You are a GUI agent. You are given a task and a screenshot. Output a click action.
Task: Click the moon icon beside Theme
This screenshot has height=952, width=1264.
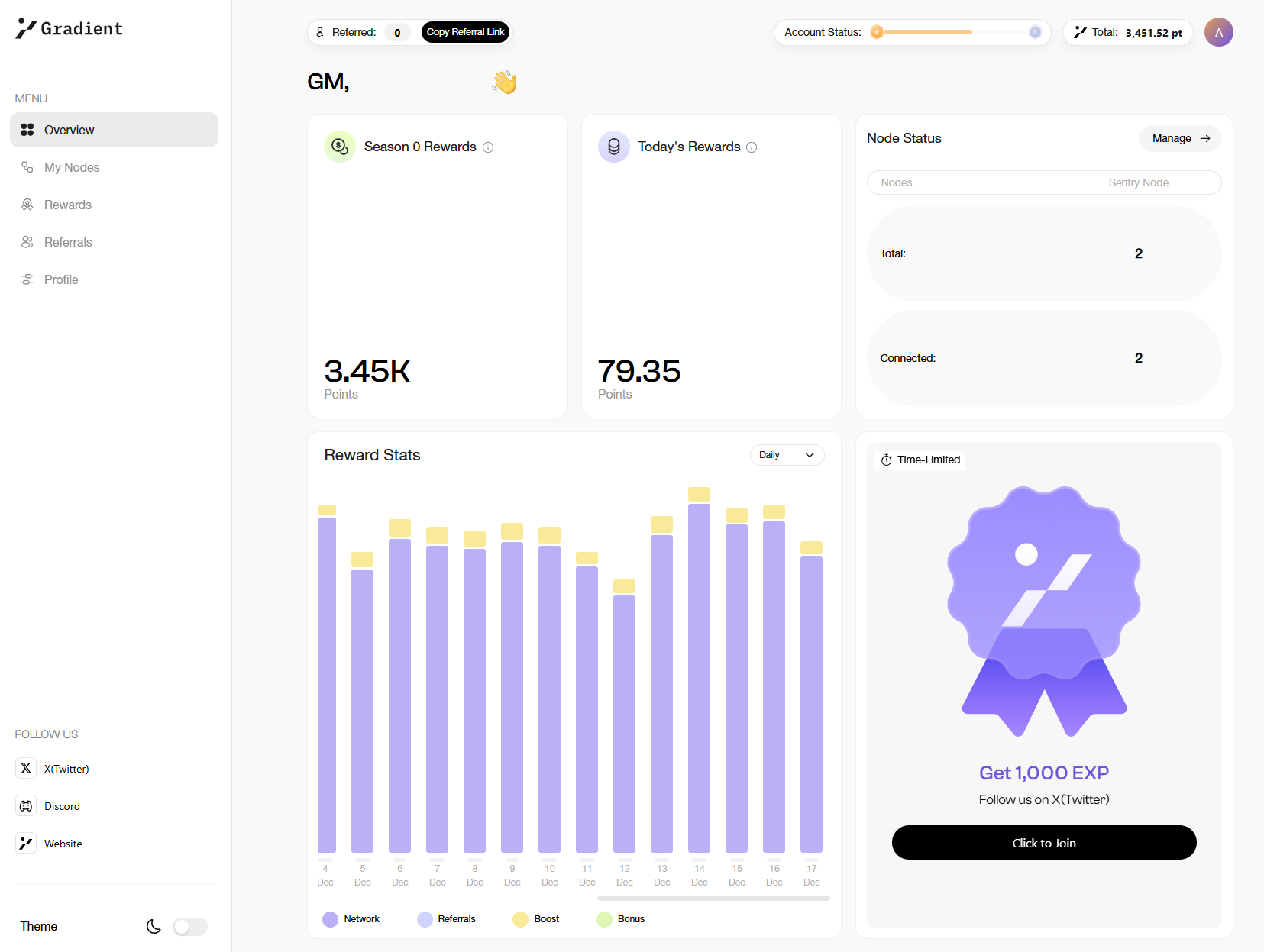click(154, 926)
